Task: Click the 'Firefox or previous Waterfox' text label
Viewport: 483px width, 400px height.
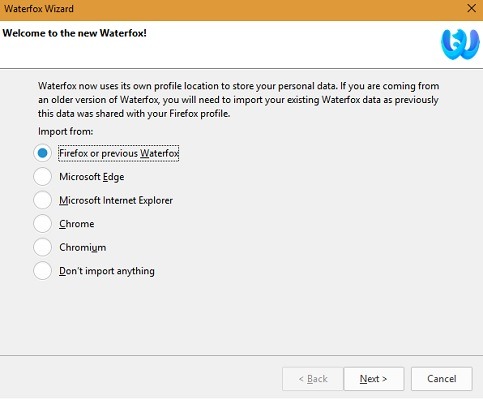Action: (119, 153)
